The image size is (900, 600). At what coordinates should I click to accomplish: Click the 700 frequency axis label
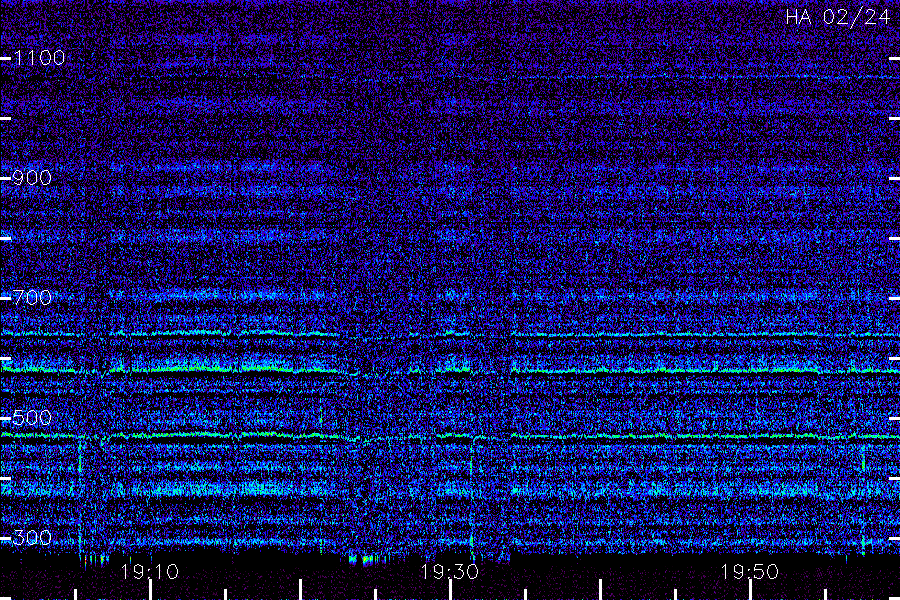32,298
